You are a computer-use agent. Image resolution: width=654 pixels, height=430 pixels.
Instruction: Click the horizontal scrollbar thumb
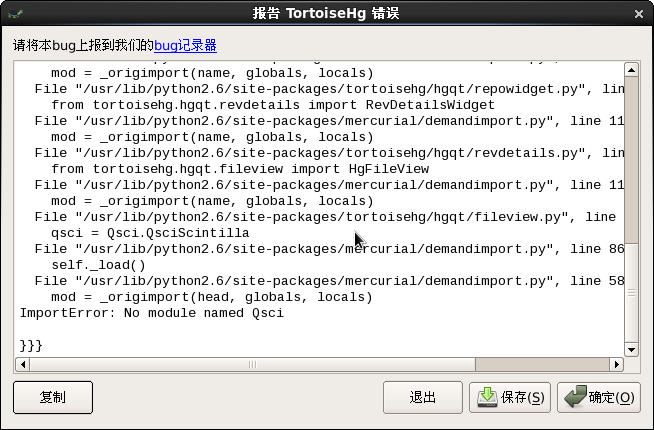253,365
